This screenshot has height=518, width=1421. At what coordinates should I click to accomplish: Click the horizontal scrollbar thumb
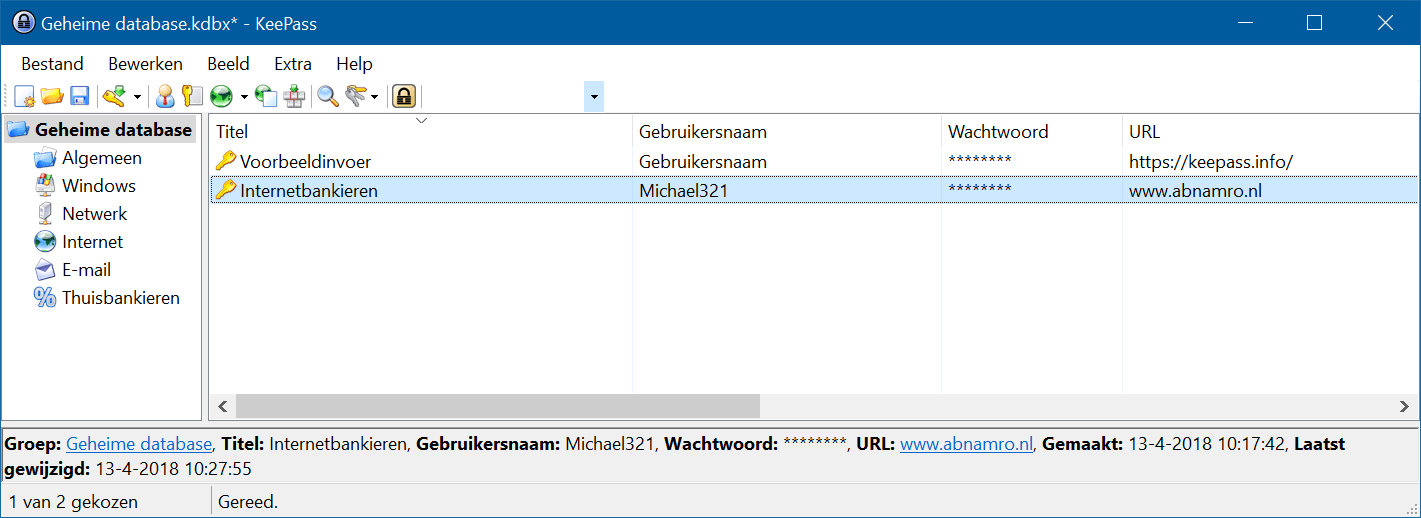pyautogui.click(x=498, y=406)
